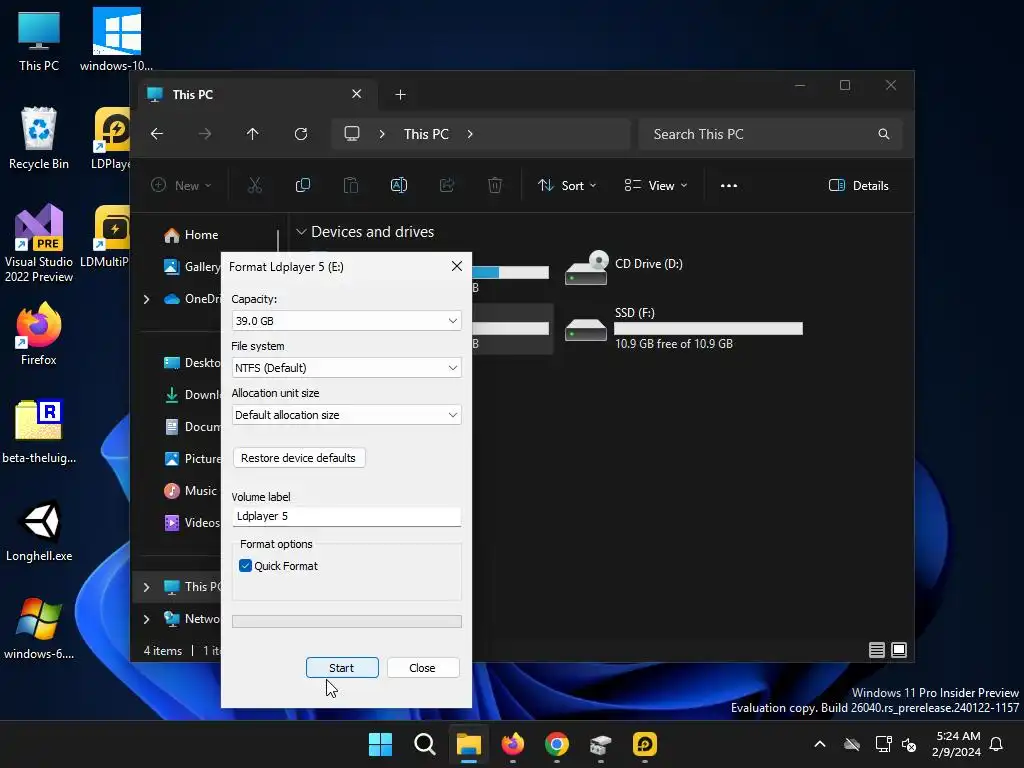Open Visual Studio 2022 Preview shortcut
This screenshot has height=768, width=1024.
click(x=39, y=243)
